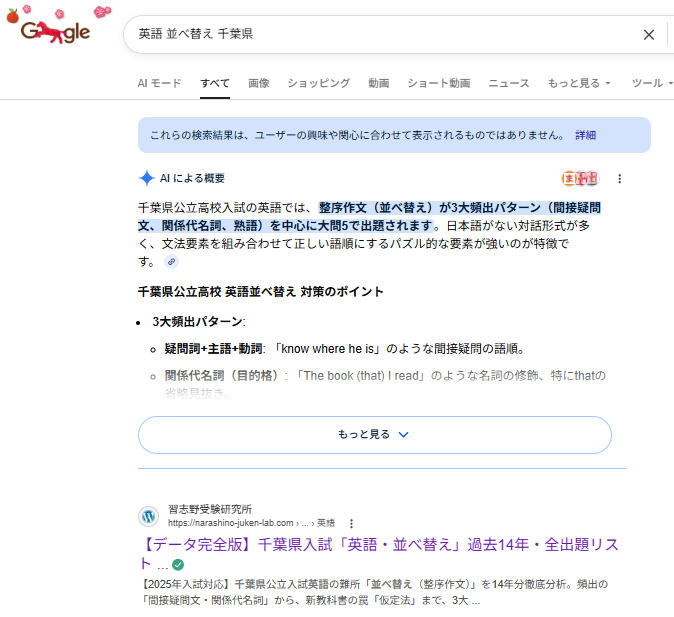Image resolution: width=674 pixels, height=617 pixels.
Task: Switch to the ニュース tab
Action: [508, 83]
